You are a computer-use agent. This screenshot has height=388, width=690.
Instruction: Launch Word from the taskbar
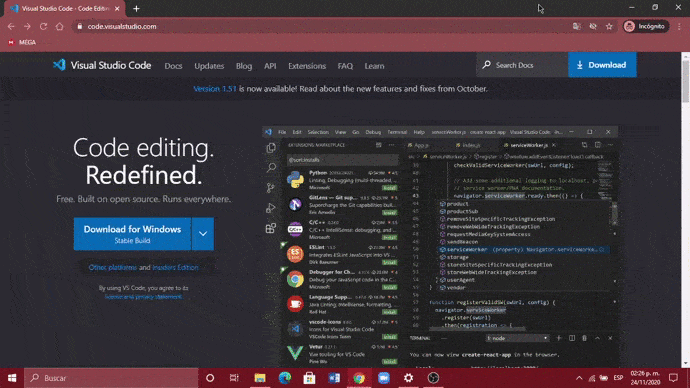click(334, 378)
